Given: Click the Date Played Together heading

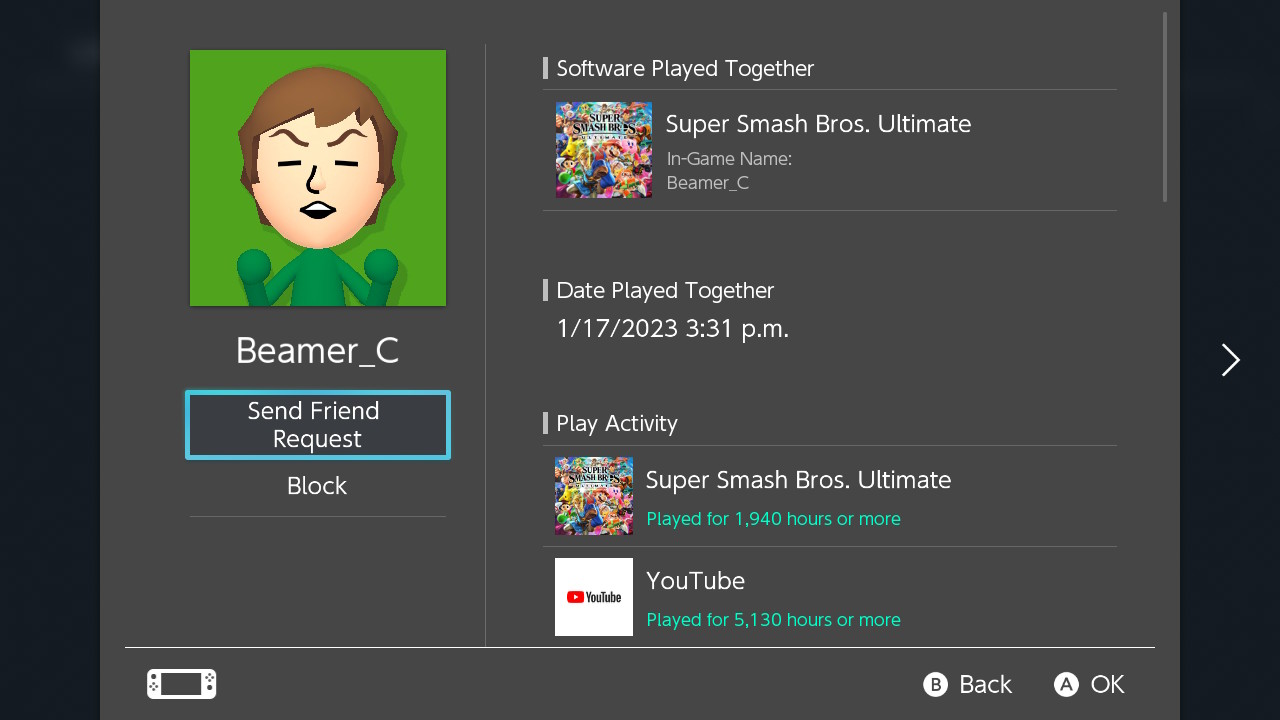Looking at the screenshot, I should (665, 290).
